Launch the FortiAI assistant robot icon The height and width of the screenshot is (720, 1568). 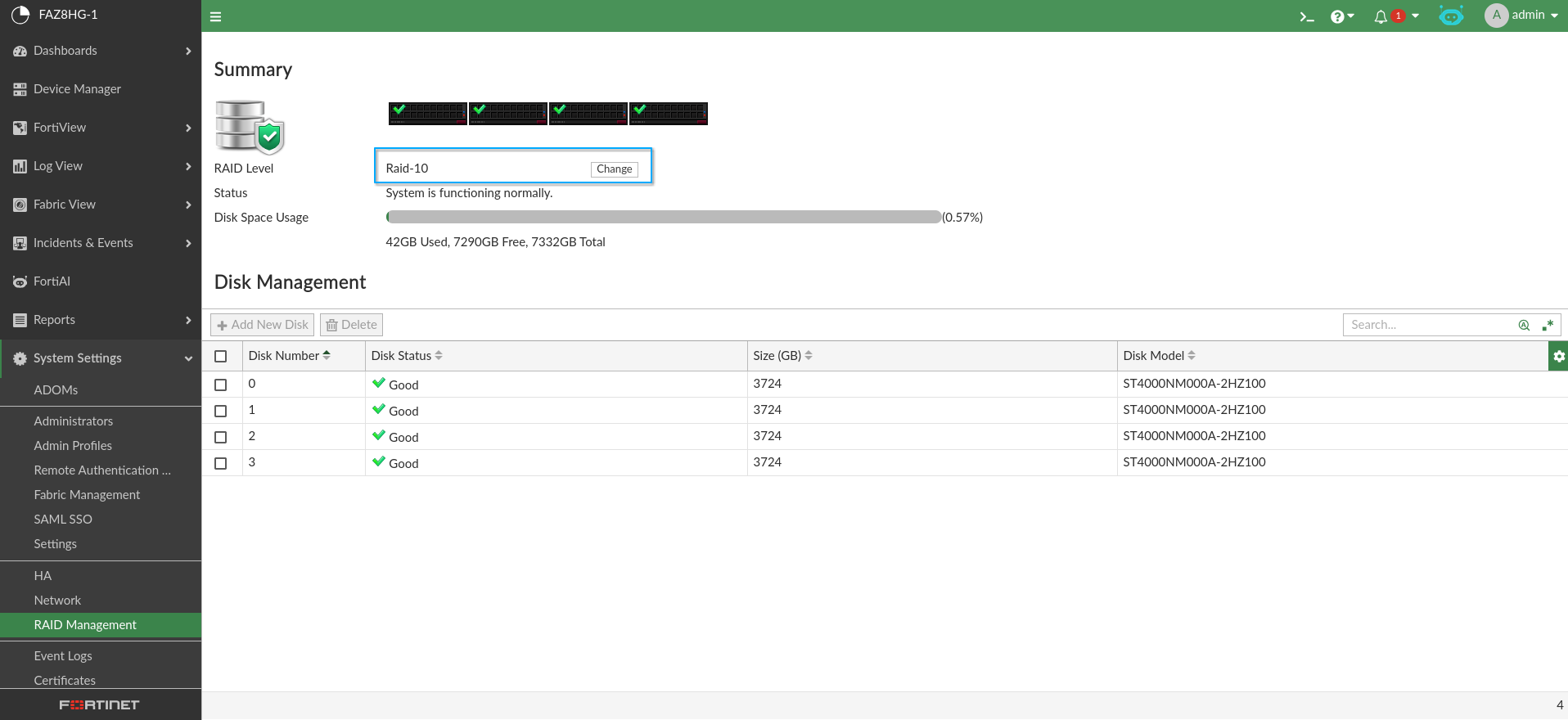(x=1451, y=16)
